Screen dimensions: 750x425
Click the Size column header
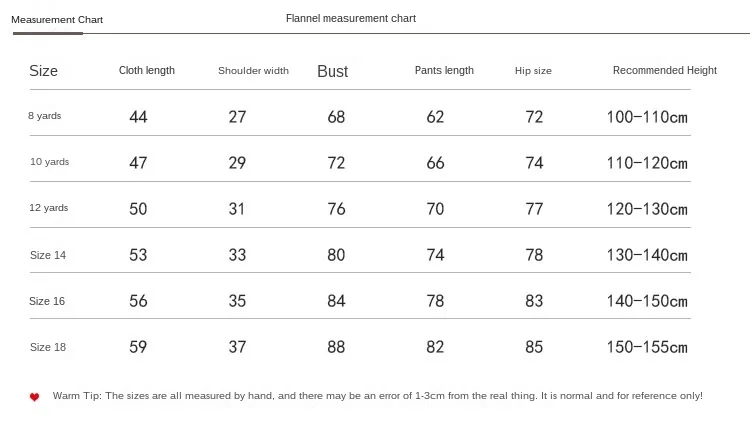click(44, 71)
